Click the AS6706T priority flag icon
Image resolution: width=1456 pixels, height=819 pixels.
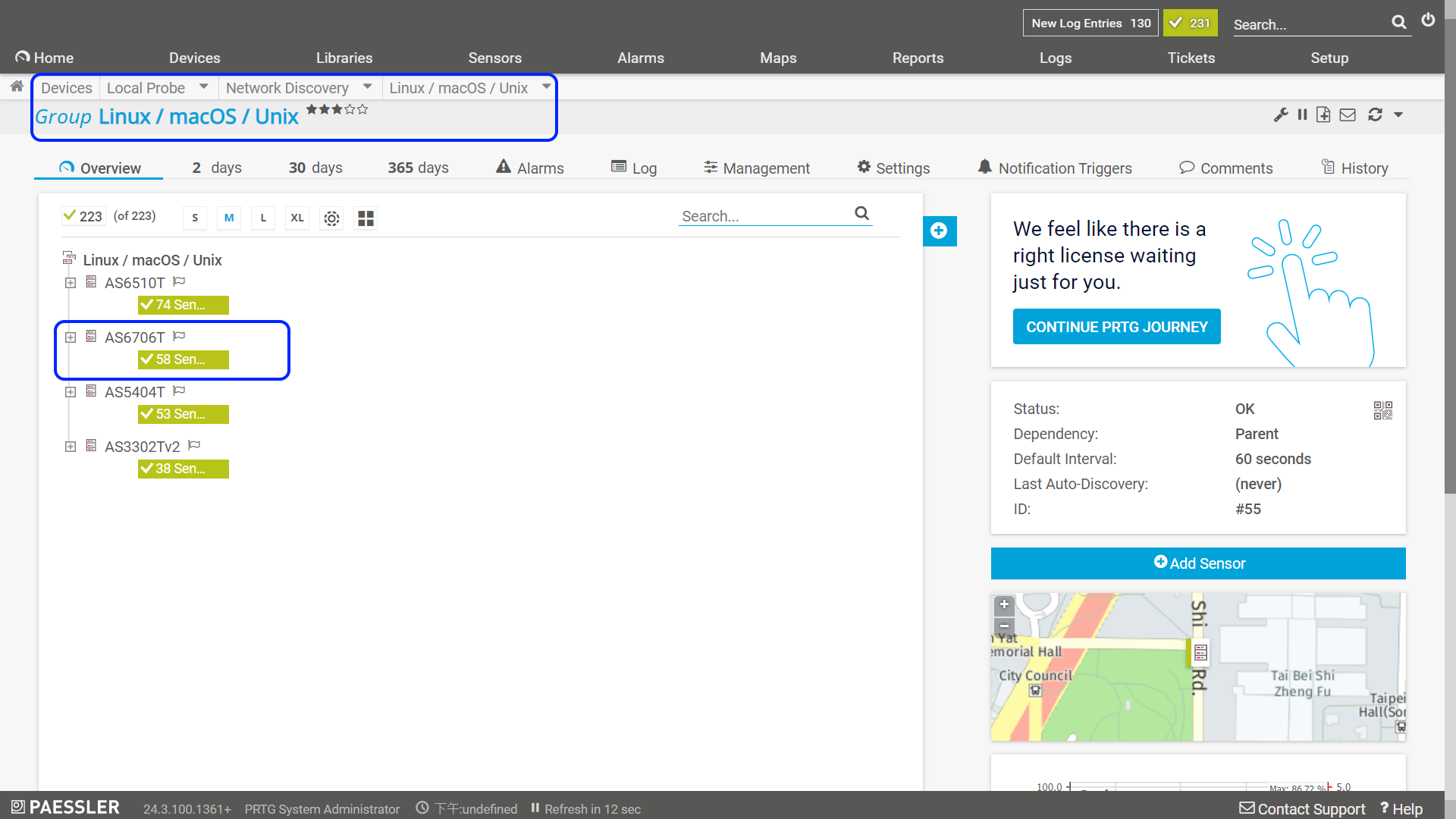[179, 336]
